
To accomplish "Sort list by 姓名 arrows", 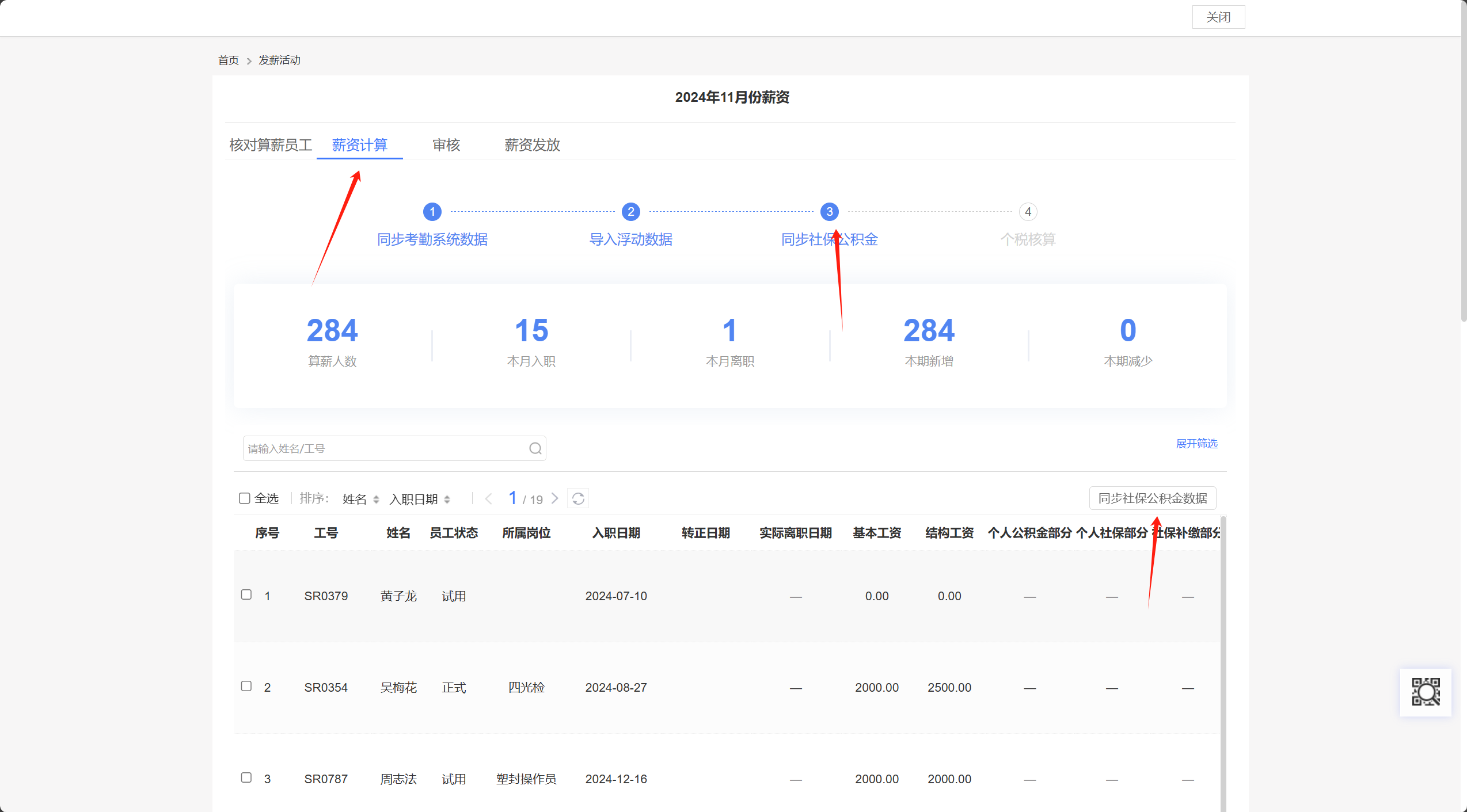I will (x=376, y=500).
